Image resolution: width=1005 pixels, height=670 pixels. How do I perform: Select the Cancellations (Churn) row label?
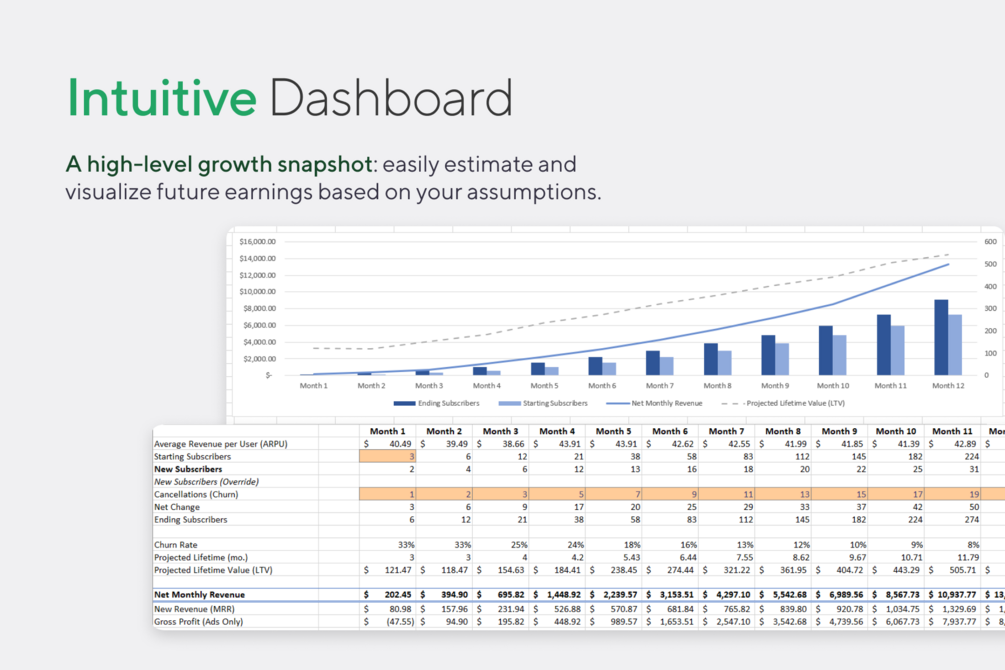(x=196, y=494)
